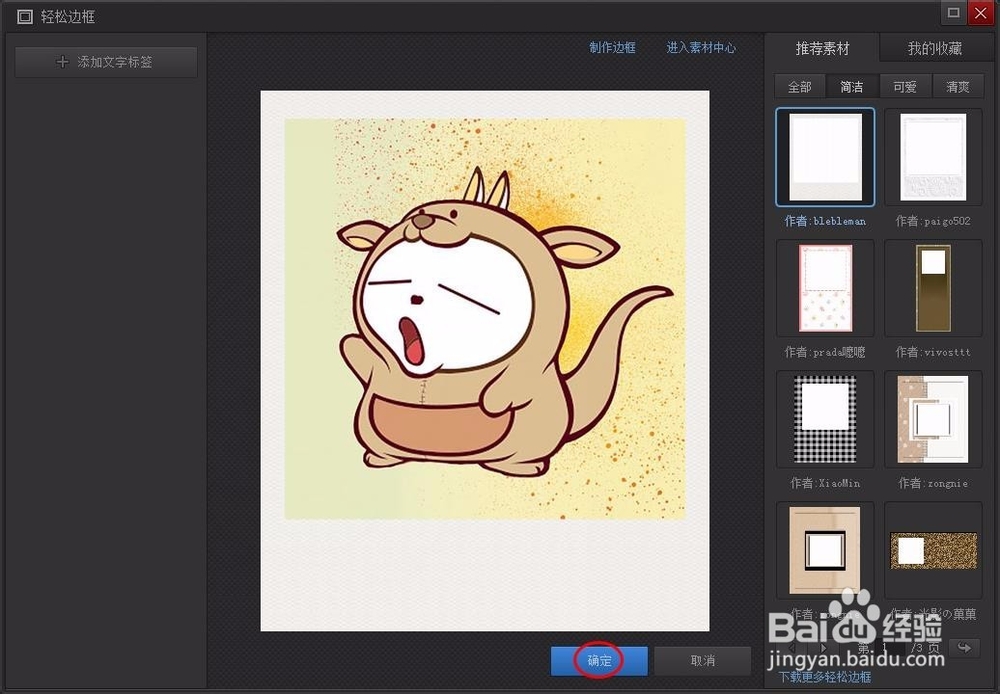Click the 作者:rongnie author label
The height and width of the screenshot is (694, 1000).
click(x=933, y=484)
